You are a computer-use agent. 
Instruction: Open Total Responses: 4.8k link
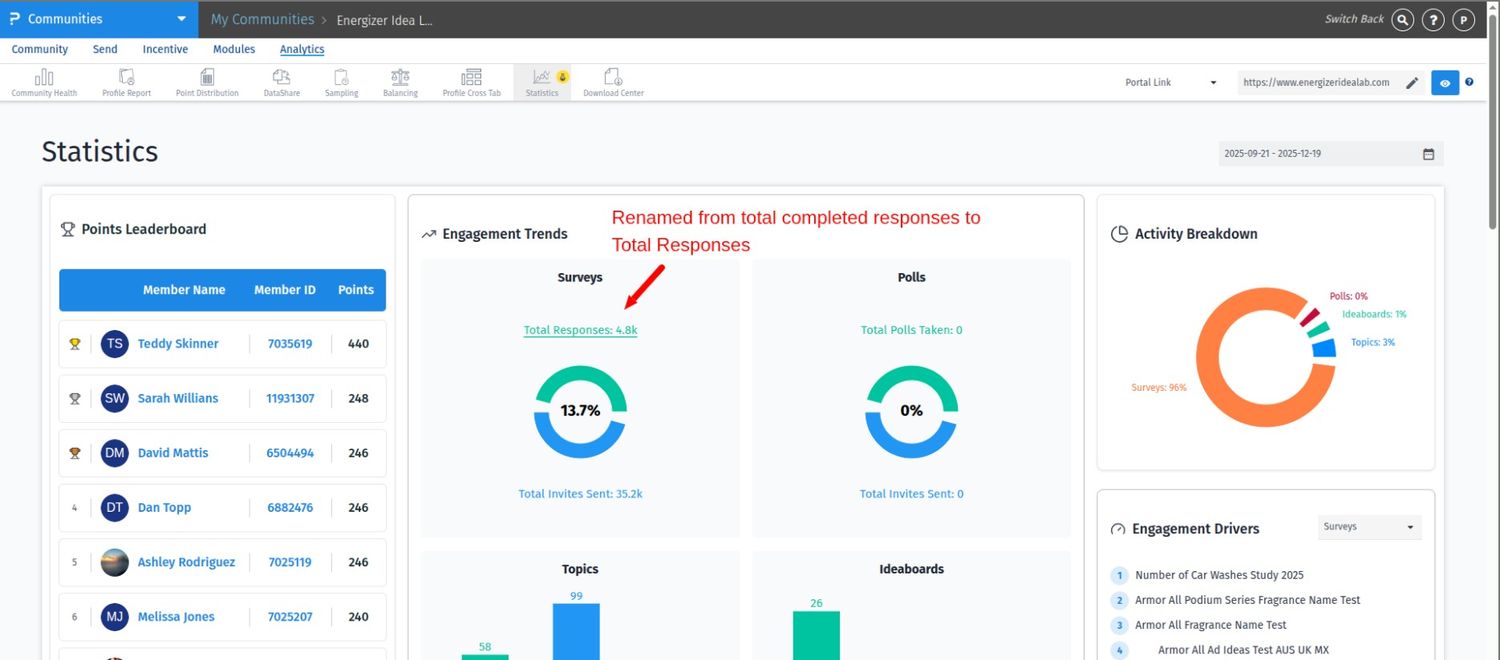coord(580,330)
